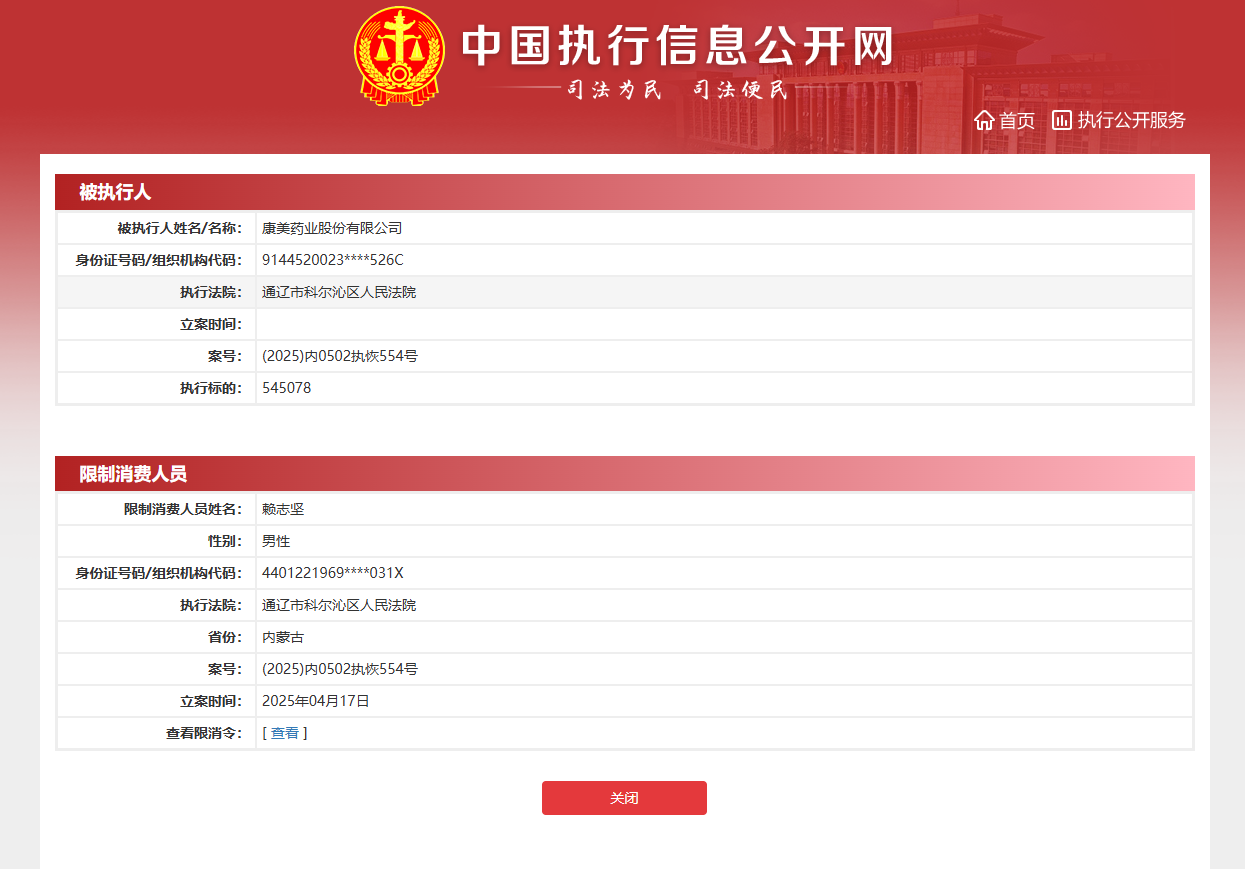
Task: Click the restricted person name 赖志坚
Action: (x=283, y=509)
